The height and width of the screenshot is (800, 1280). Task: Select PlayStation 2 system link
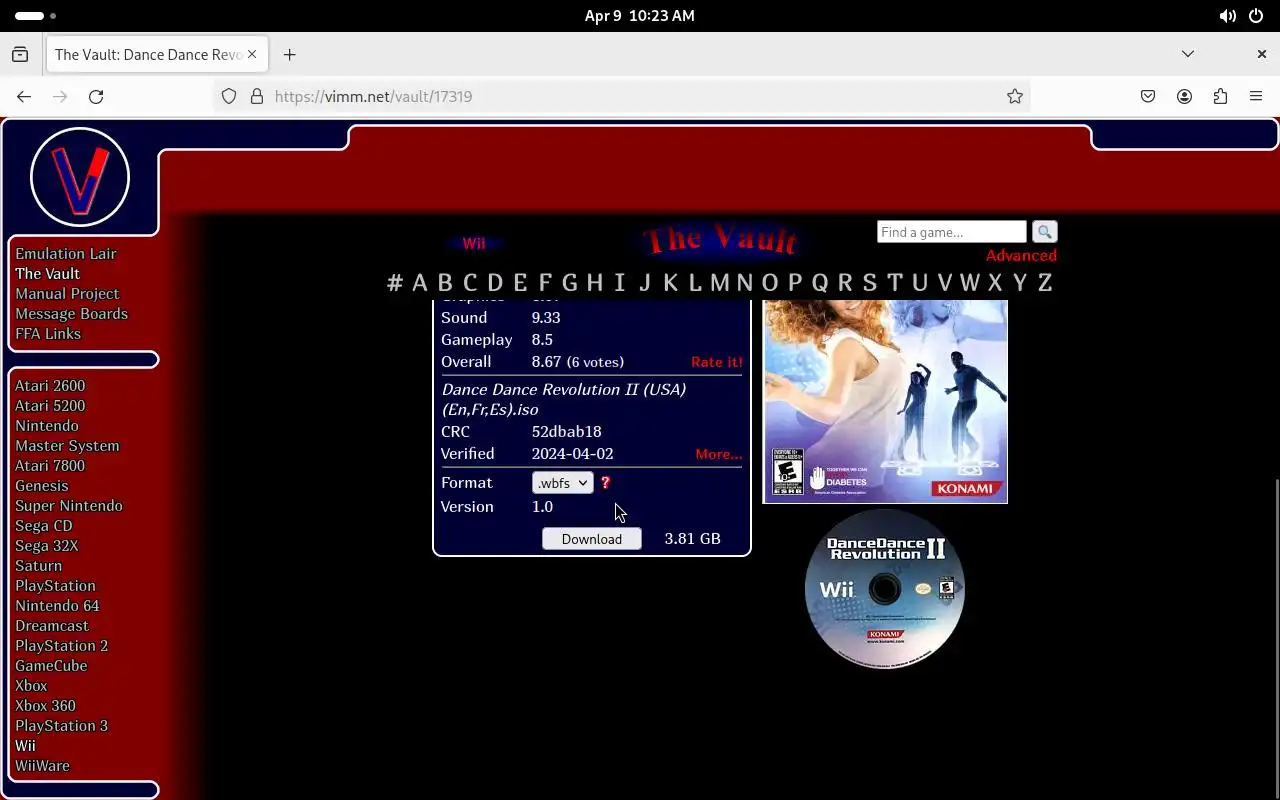[x=61, y=645]
